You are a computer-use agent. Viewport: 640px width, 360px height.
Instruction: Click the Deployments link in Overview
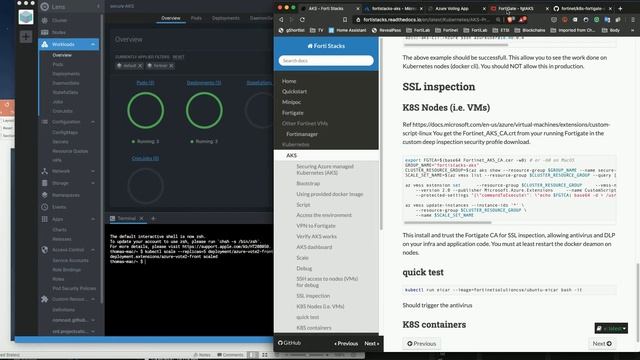(x=204, y=82)
